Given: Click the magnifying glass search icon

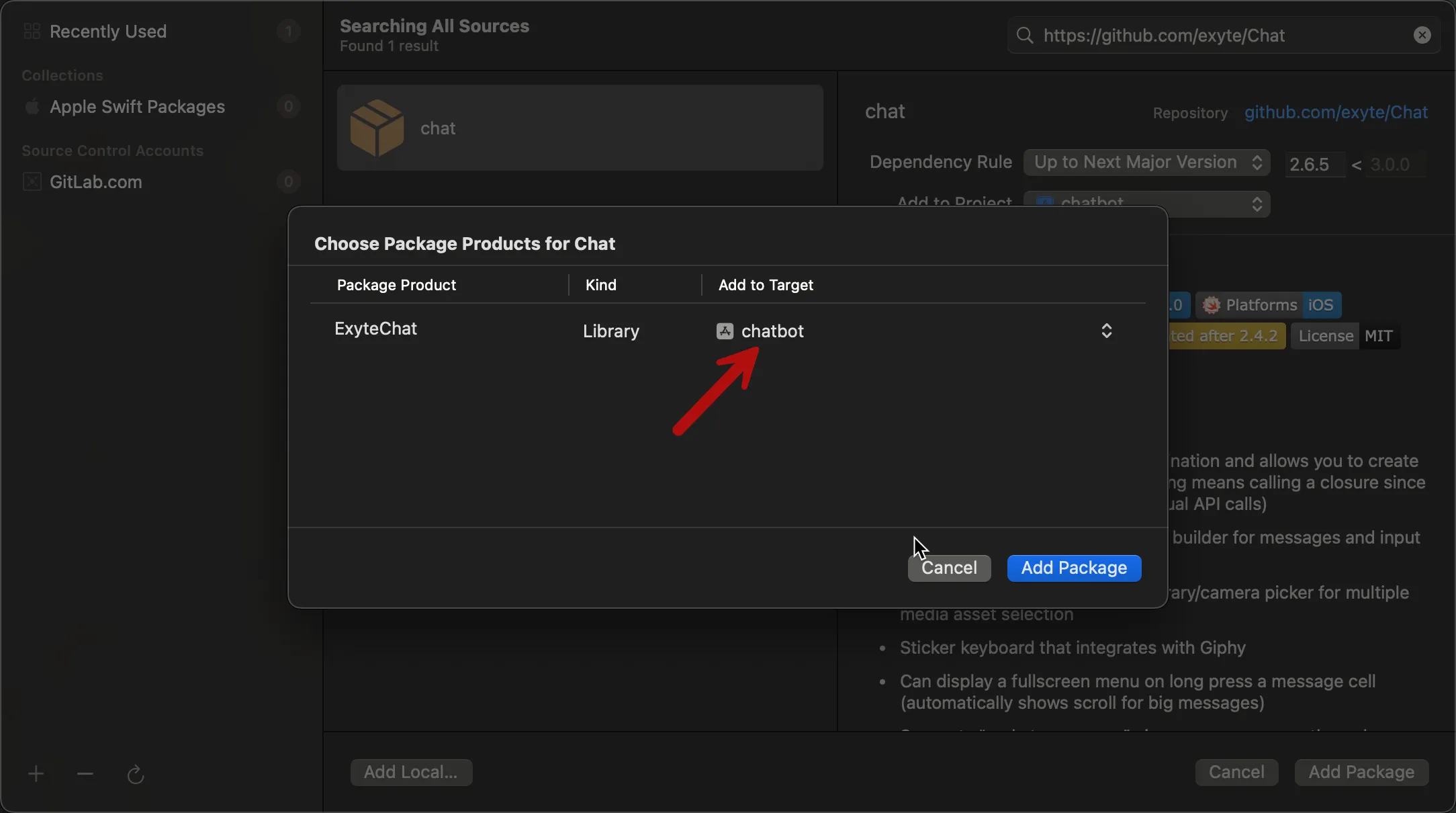Looking at the screenshot, I should pyautogui.click(x=1025, y=35).
